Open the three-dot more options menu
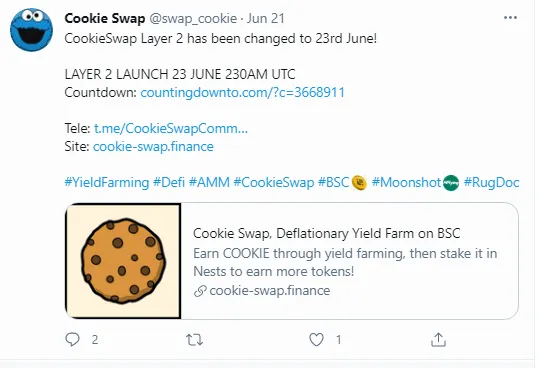The image size is (538, 368). pos(510,18)
